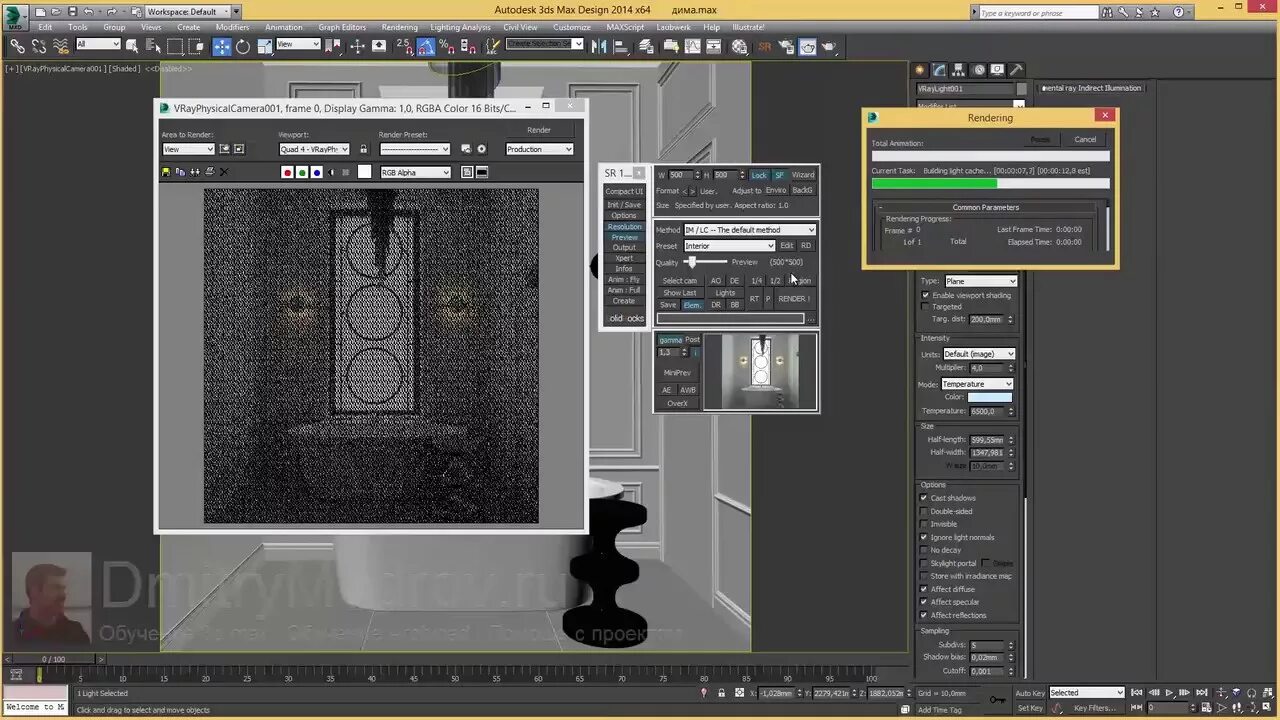Open the Modify panel tab icon
This screenshot has height=720, width=1280.
click(940, 69)
